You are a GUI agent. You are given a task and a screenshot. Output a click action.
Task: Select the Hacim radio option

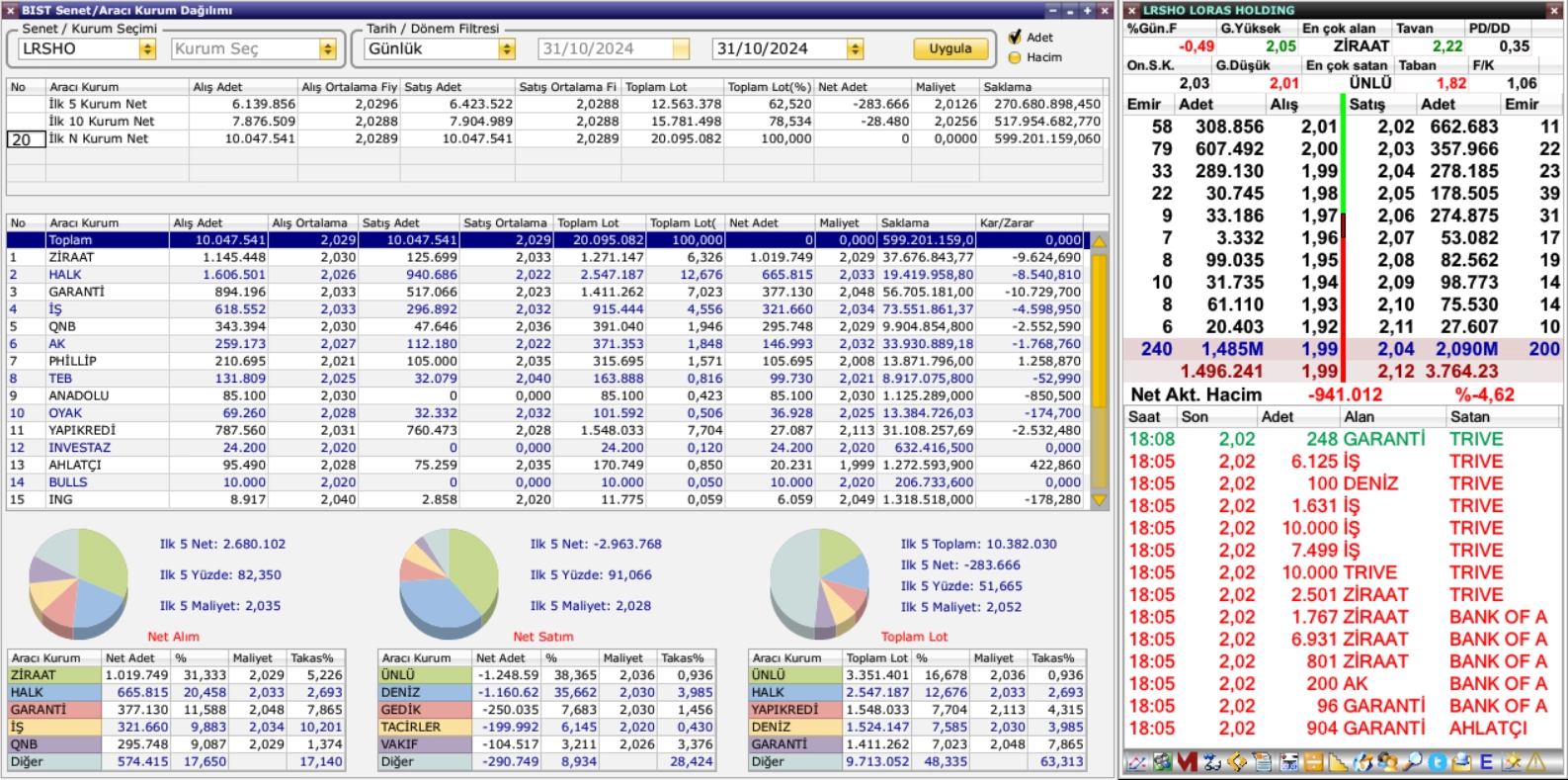1015,57
